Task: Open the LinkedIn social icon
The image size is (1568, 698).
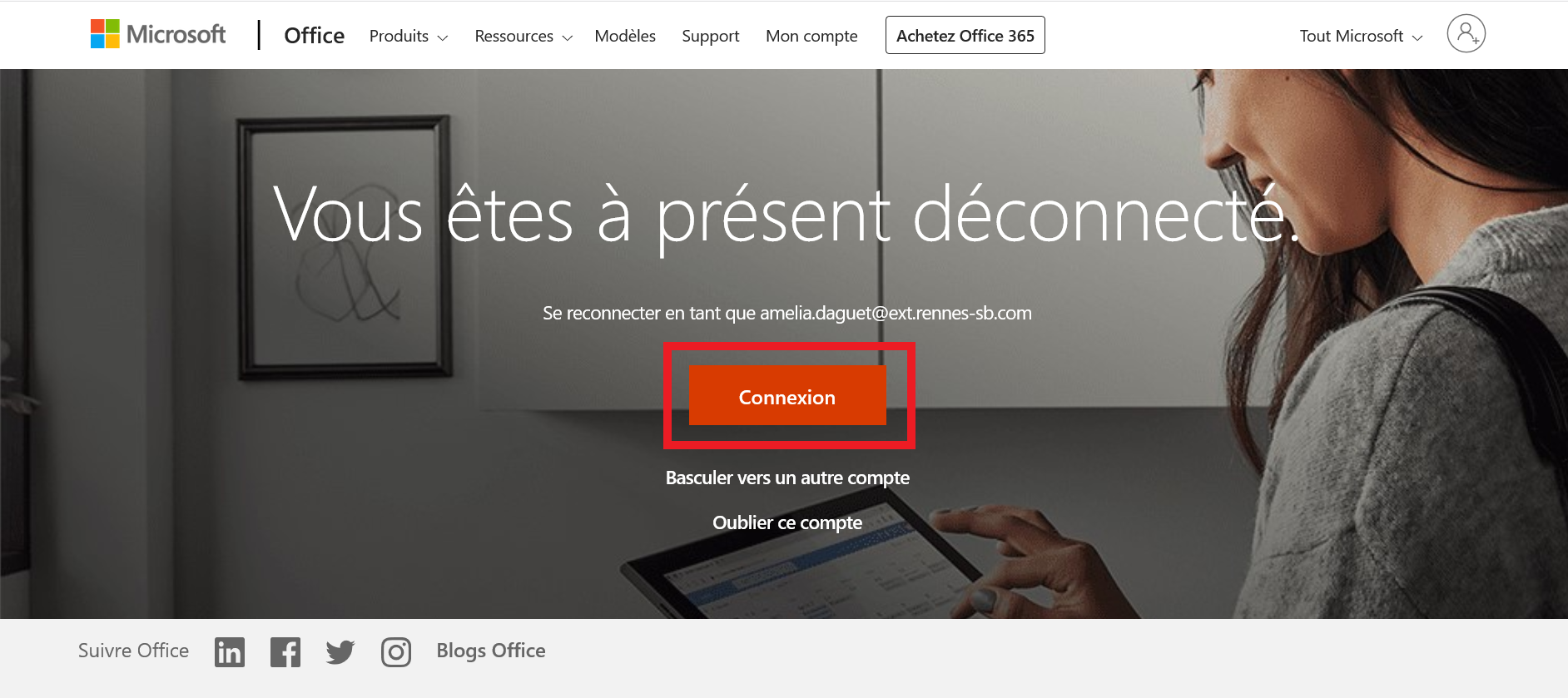Action: coord(230,652)
